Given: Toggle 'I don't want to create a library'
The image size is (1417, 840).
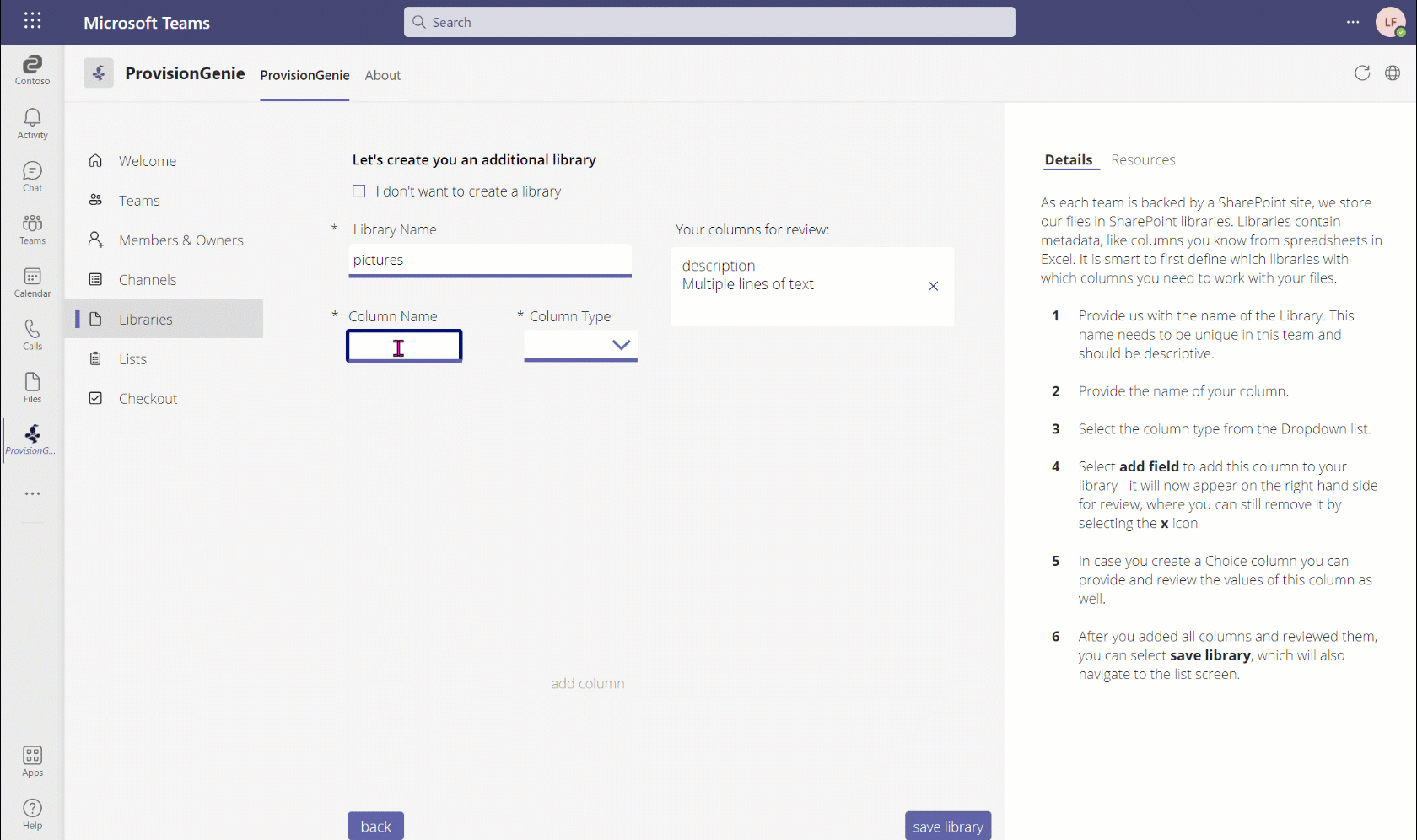Looking at the screenshot, I should pyautogui.click(x=359, y=191).
